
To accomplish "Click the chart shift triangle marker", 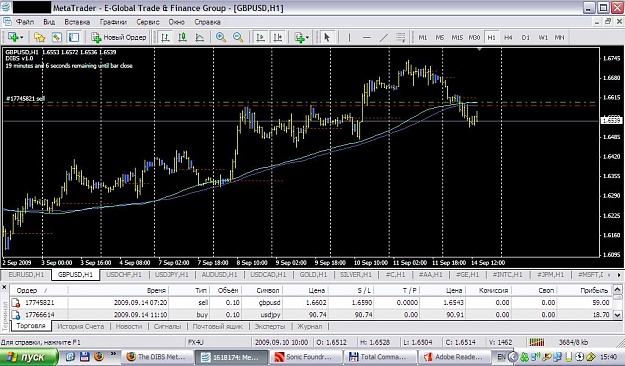I will 480,49.
